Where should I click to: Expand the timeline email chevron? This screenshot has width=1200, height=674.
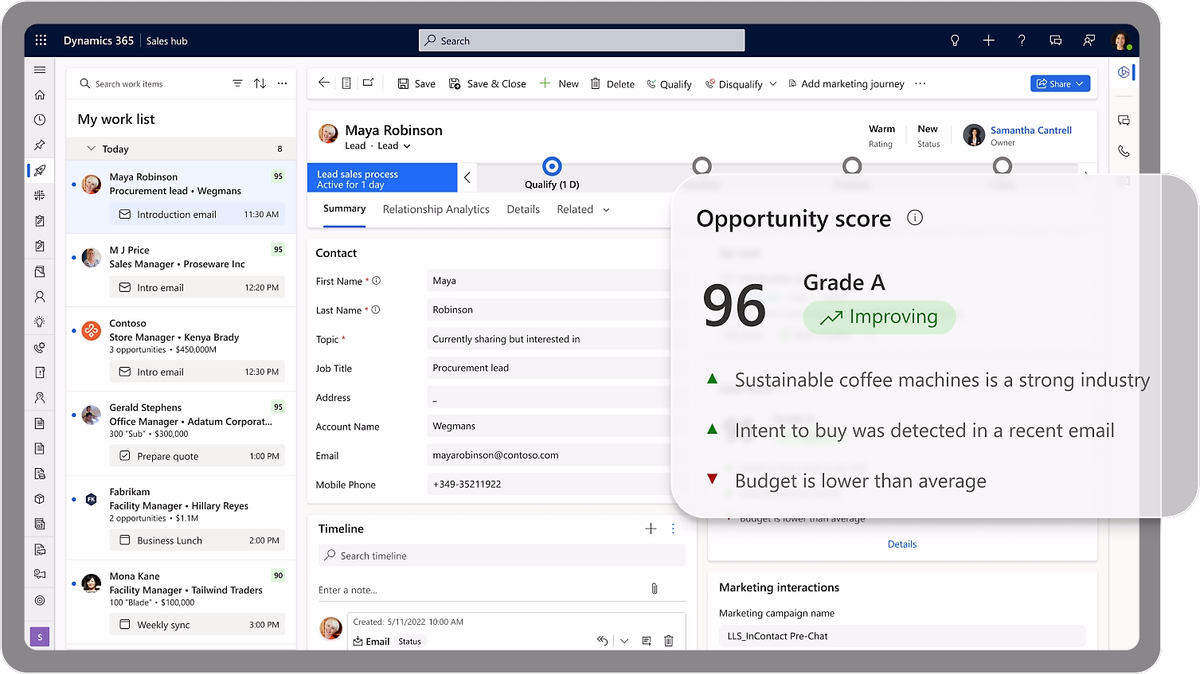[625, 641]
